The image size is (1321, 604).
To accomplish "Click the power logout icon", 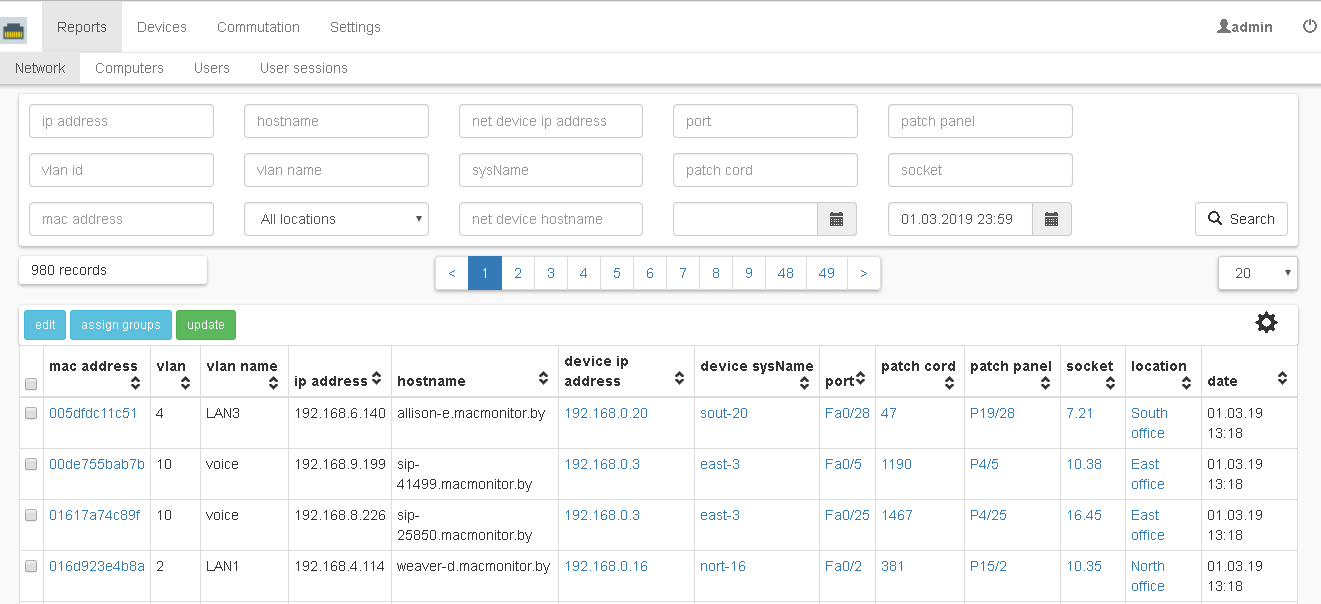I will [x=1309, y=27].
